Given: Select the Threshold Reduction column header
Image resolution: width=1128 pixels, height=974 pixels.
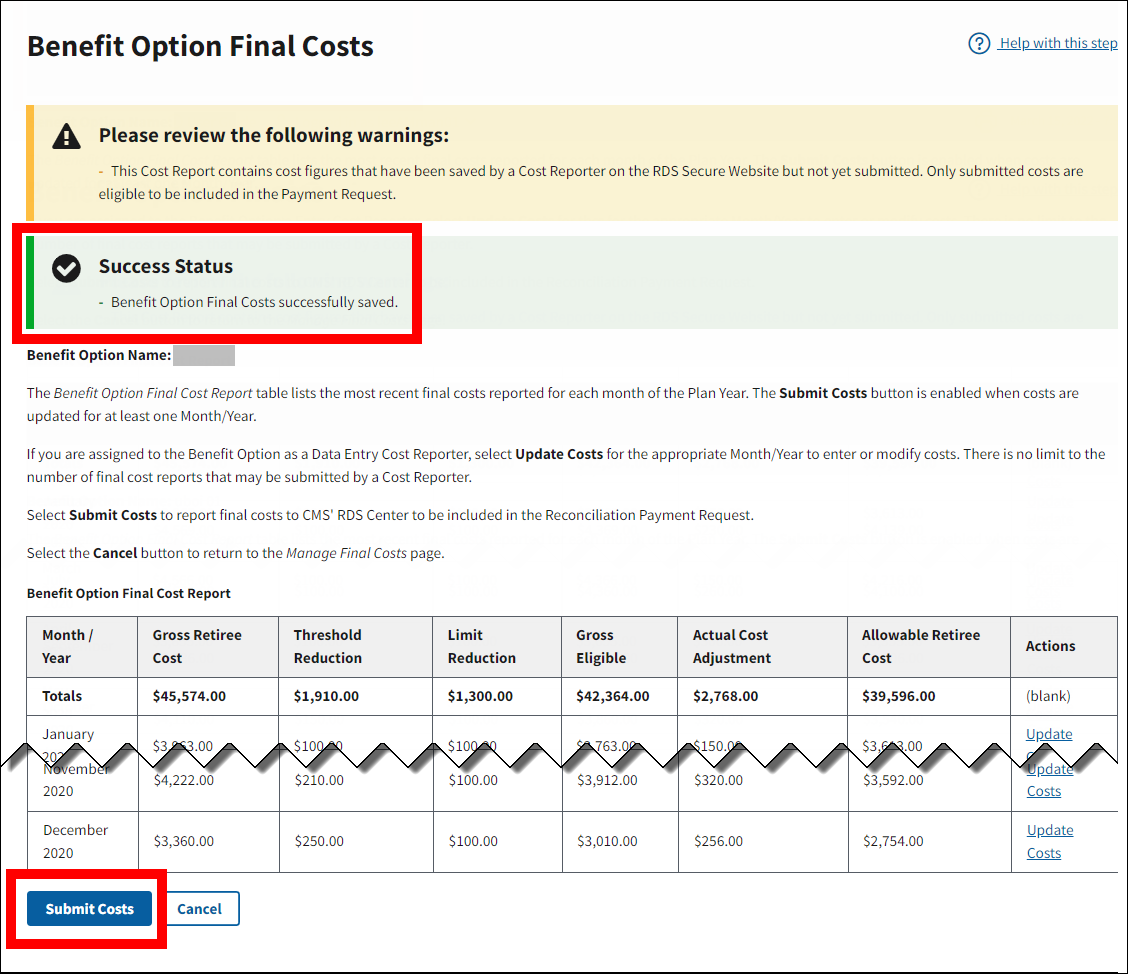Looking at the screenshot, I should (328, 646).
